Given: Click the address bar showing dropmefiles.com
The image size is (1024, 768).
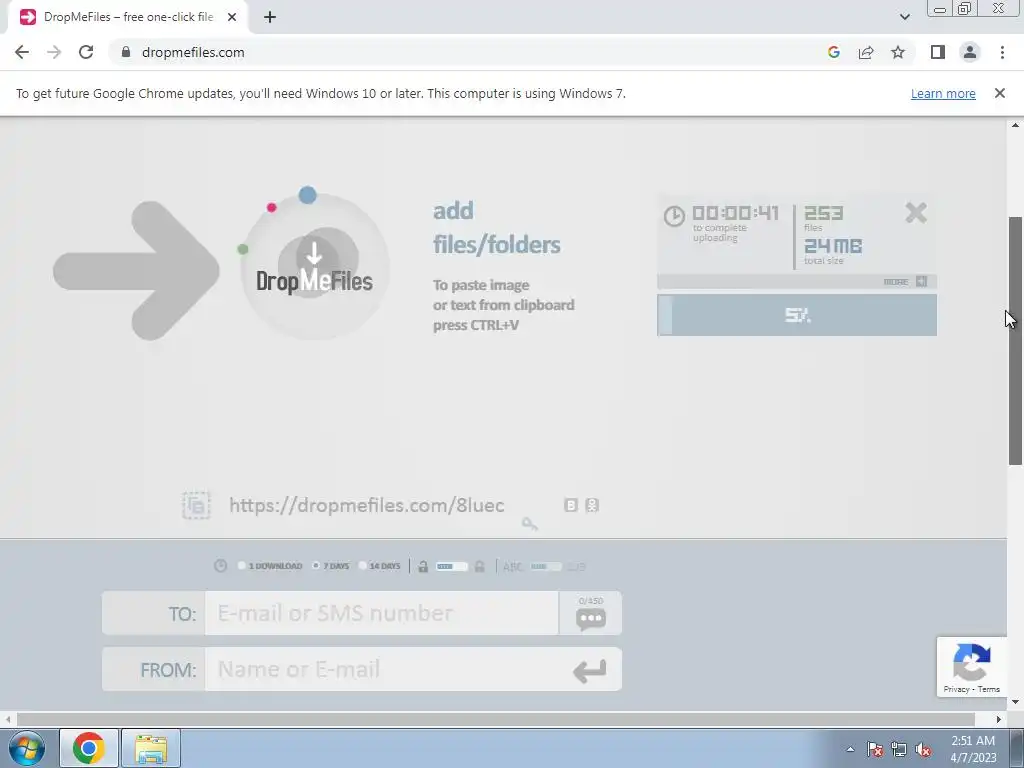Looking at the screenshot, I should click(x=457, y=52).
